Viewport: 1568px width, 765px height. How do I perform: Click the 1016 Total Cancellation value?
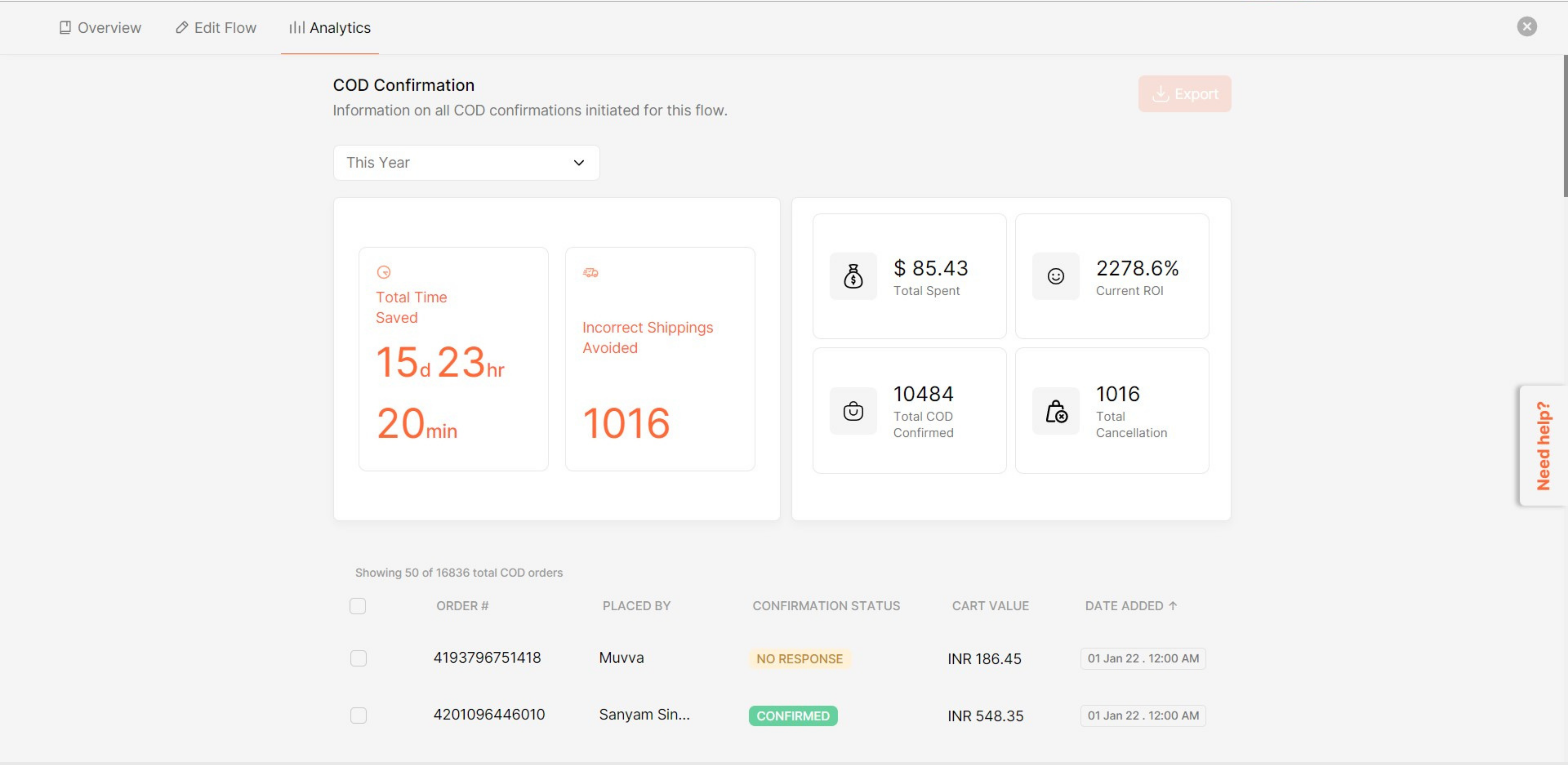point(1118,394)
